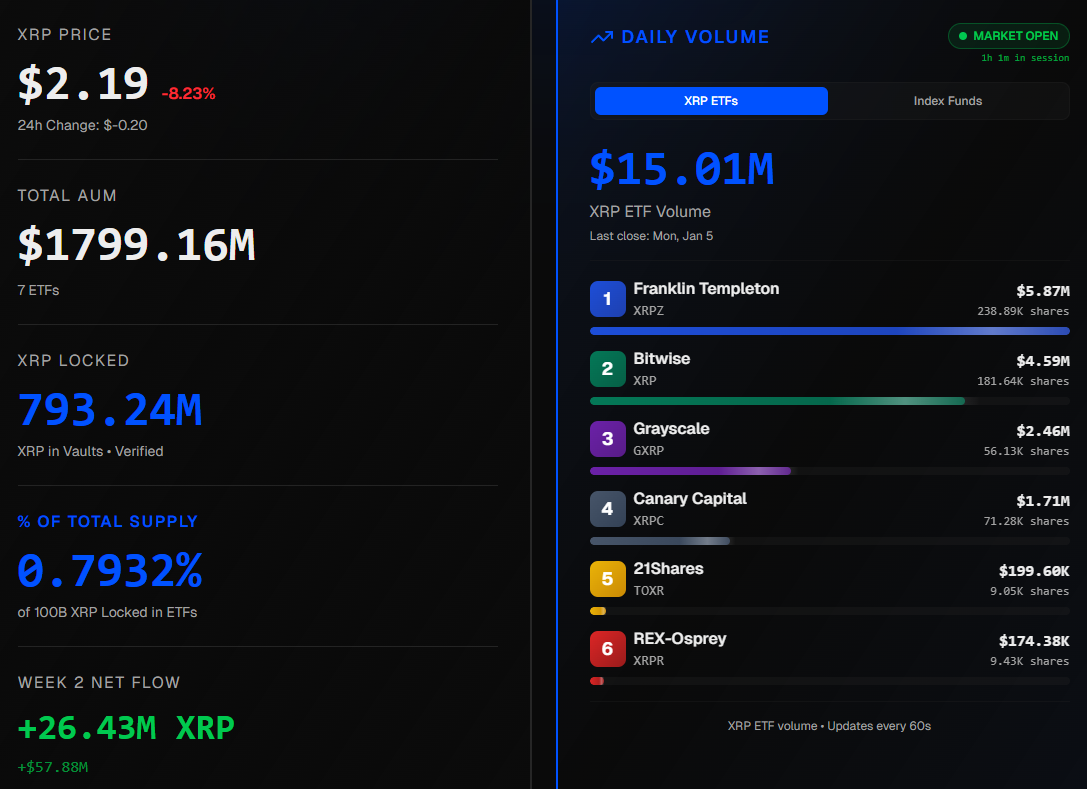Screen dimensions: 1087x789
Task: Click the -8.23% price change
Action: click(x=189, y=94)
